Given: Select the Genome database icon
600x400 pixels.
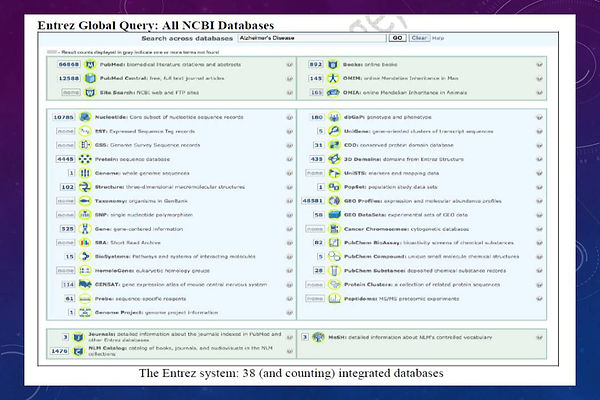Looking at the screenshot, I should point(85,173).
